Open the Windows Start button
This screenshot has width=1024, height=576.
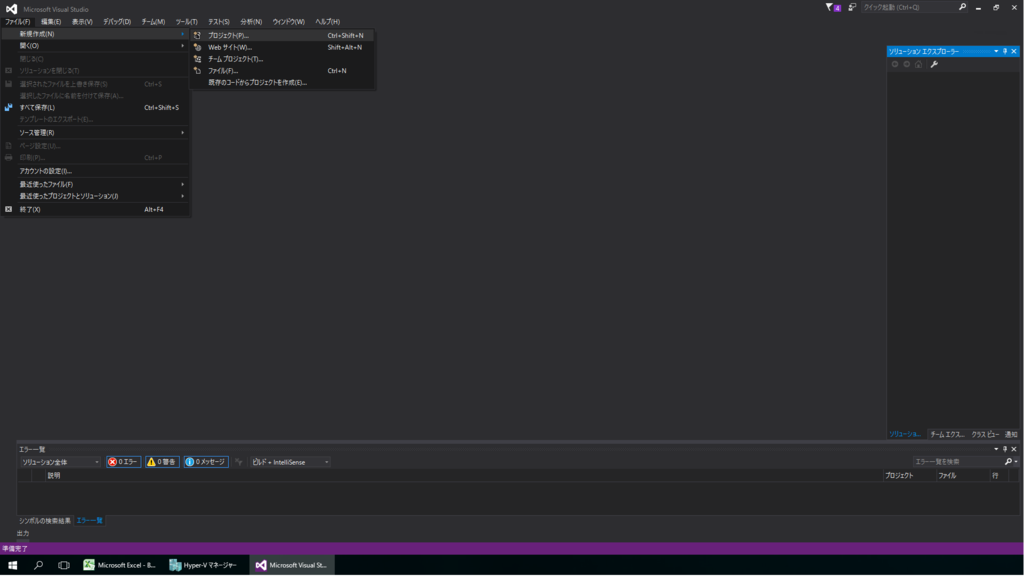12,565
